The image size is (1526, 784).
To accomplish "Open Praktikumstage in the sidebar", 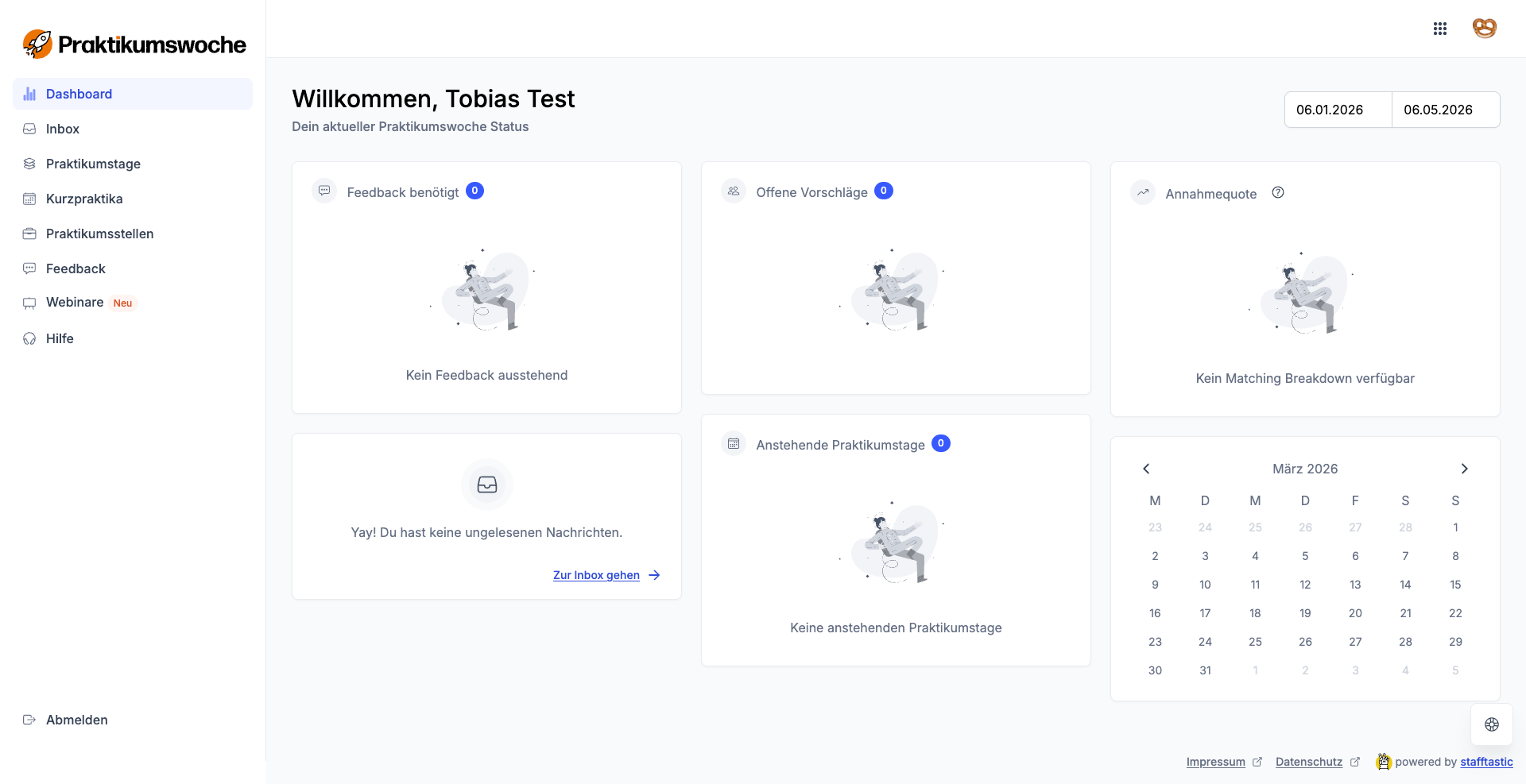I will click(x=93, y=164).
